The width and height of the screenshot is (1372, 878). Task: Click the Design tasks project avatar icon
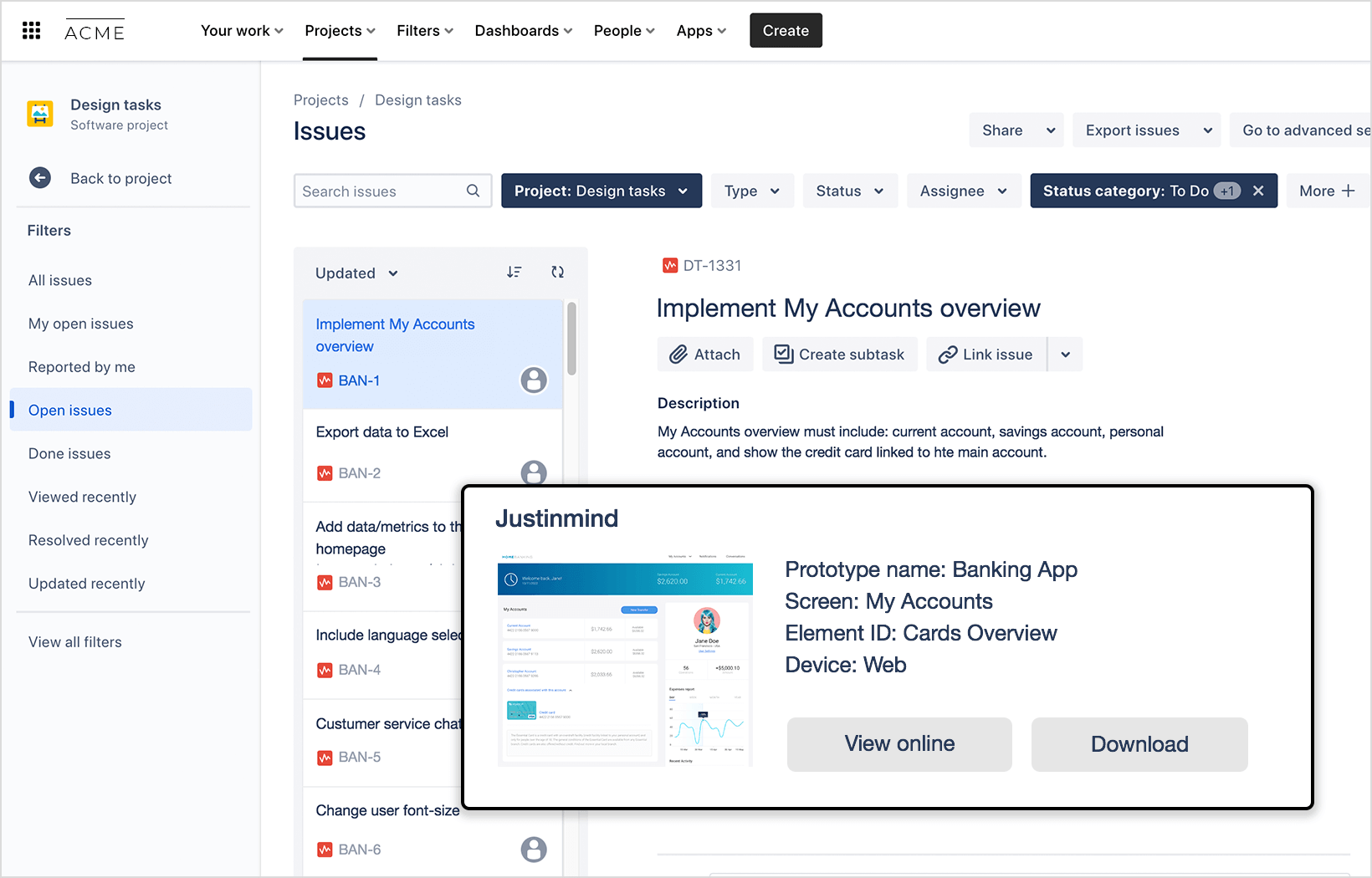40,114
